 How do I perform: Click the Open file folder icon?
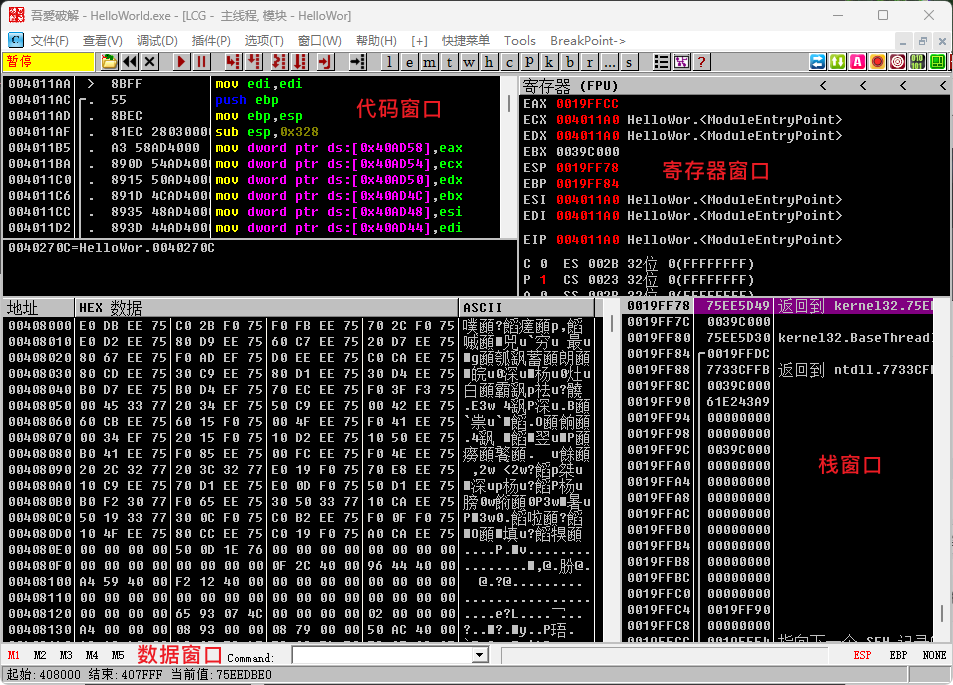tap(109, 62)
